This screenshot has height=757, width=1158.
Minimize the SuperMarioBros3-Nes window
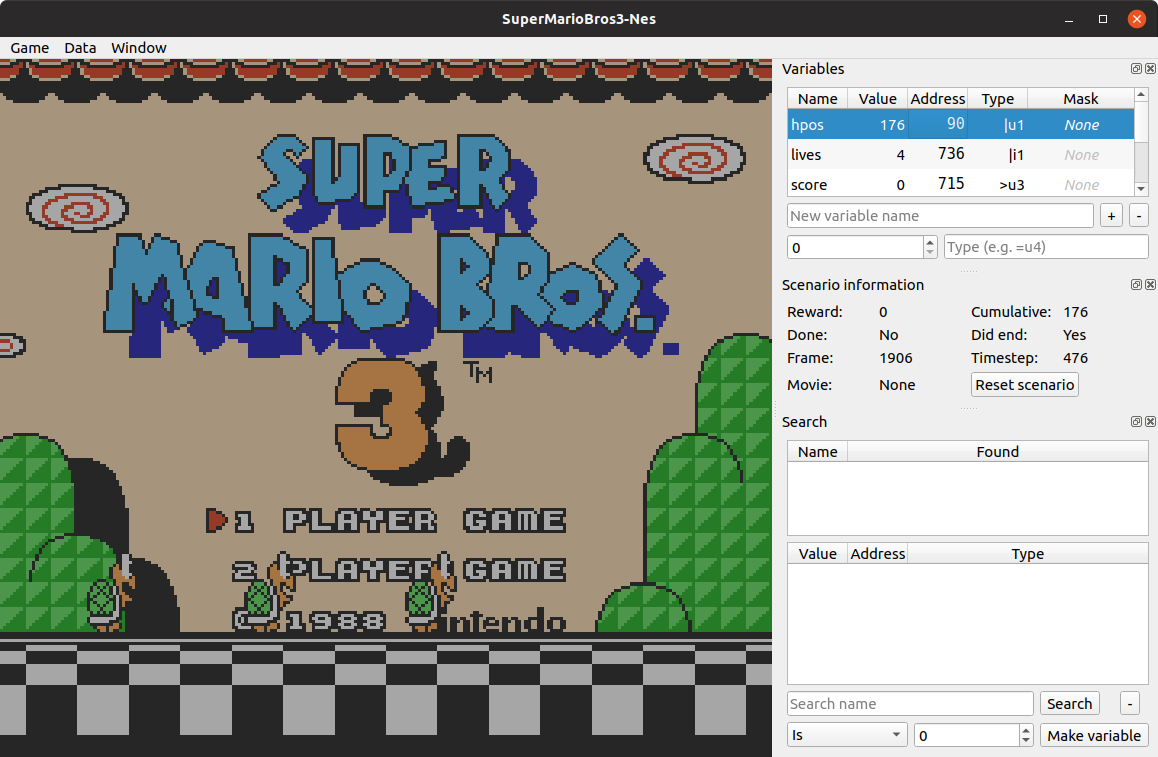1069,19
